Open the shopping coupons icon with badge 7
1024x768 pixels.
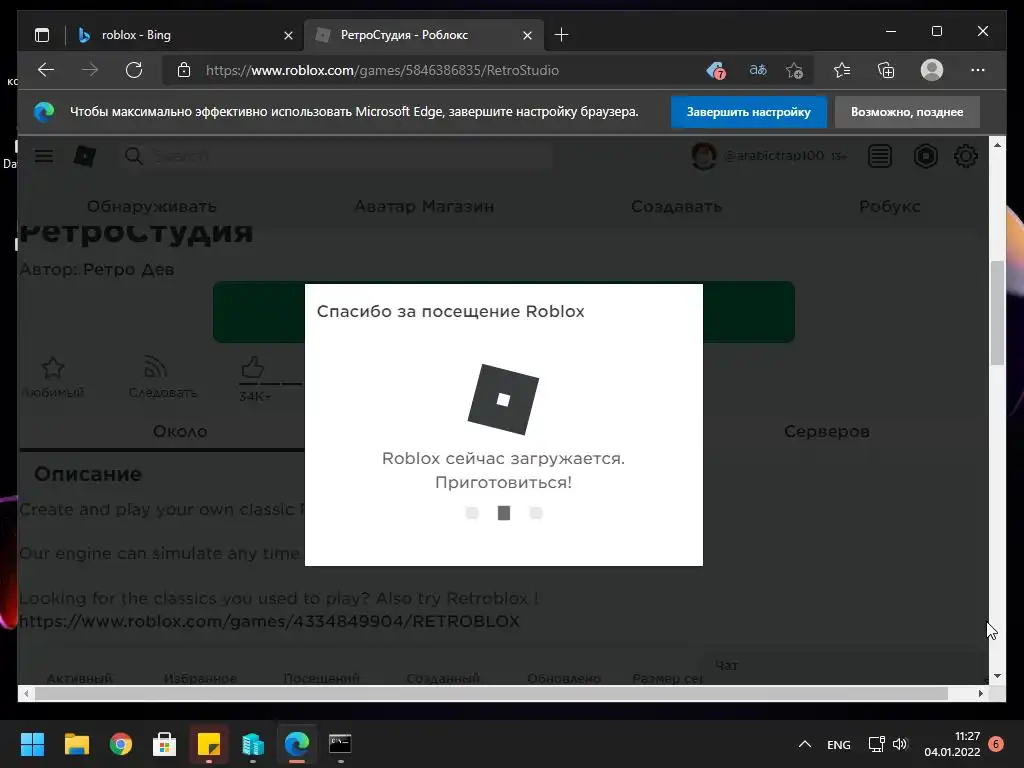pos(716,70)
